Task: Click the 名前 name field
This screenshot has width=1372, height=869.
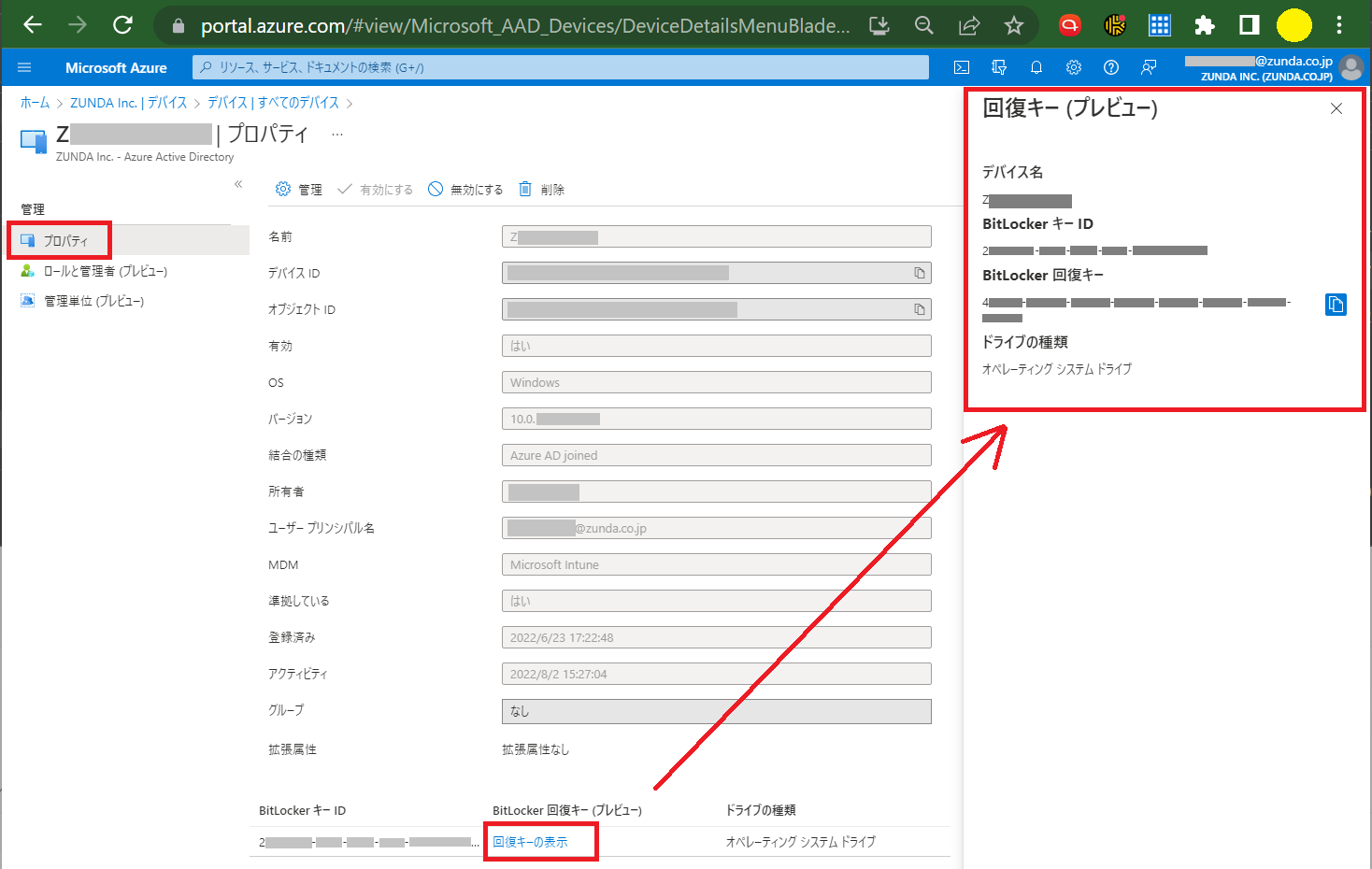Action: click(x=717, y=236)
